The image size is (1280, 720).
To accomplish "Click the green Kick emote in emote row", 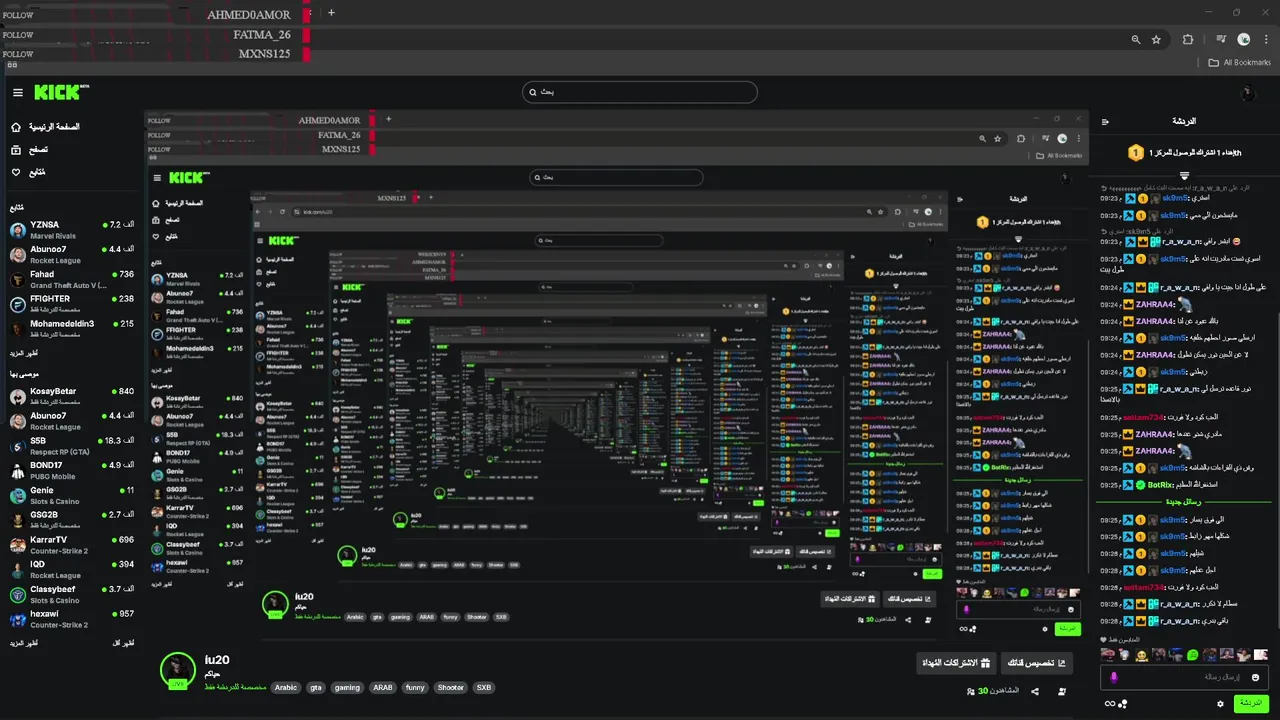I will click(1192, 655).
